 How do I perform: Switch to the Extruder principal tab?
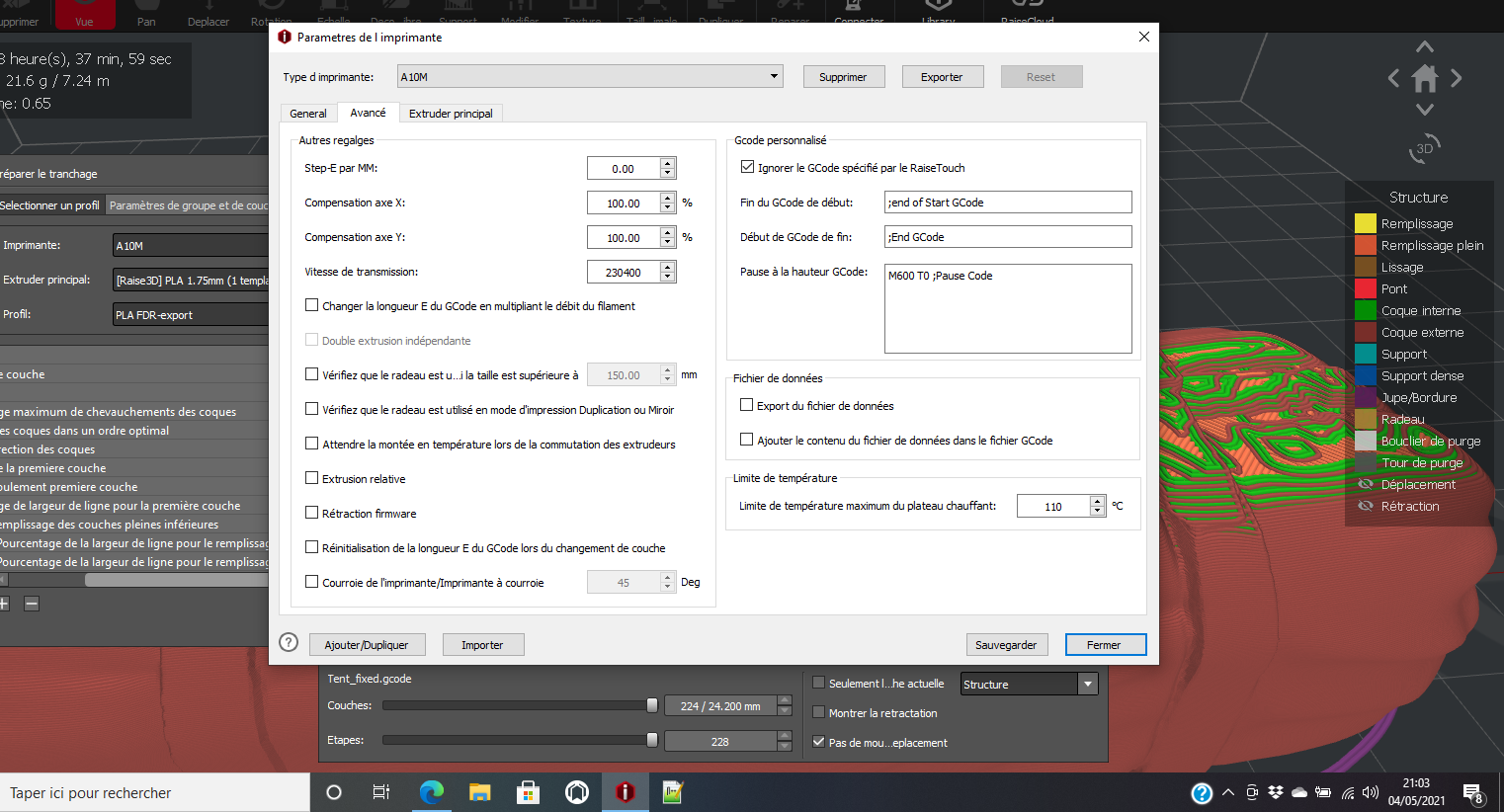(x=451, y=114)
